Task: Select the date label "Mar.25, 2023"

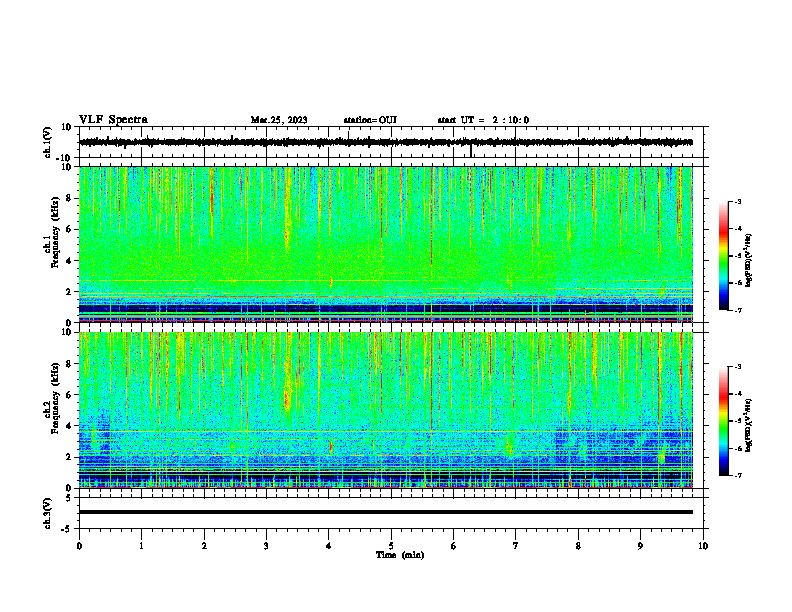Action: click(279, 120)
